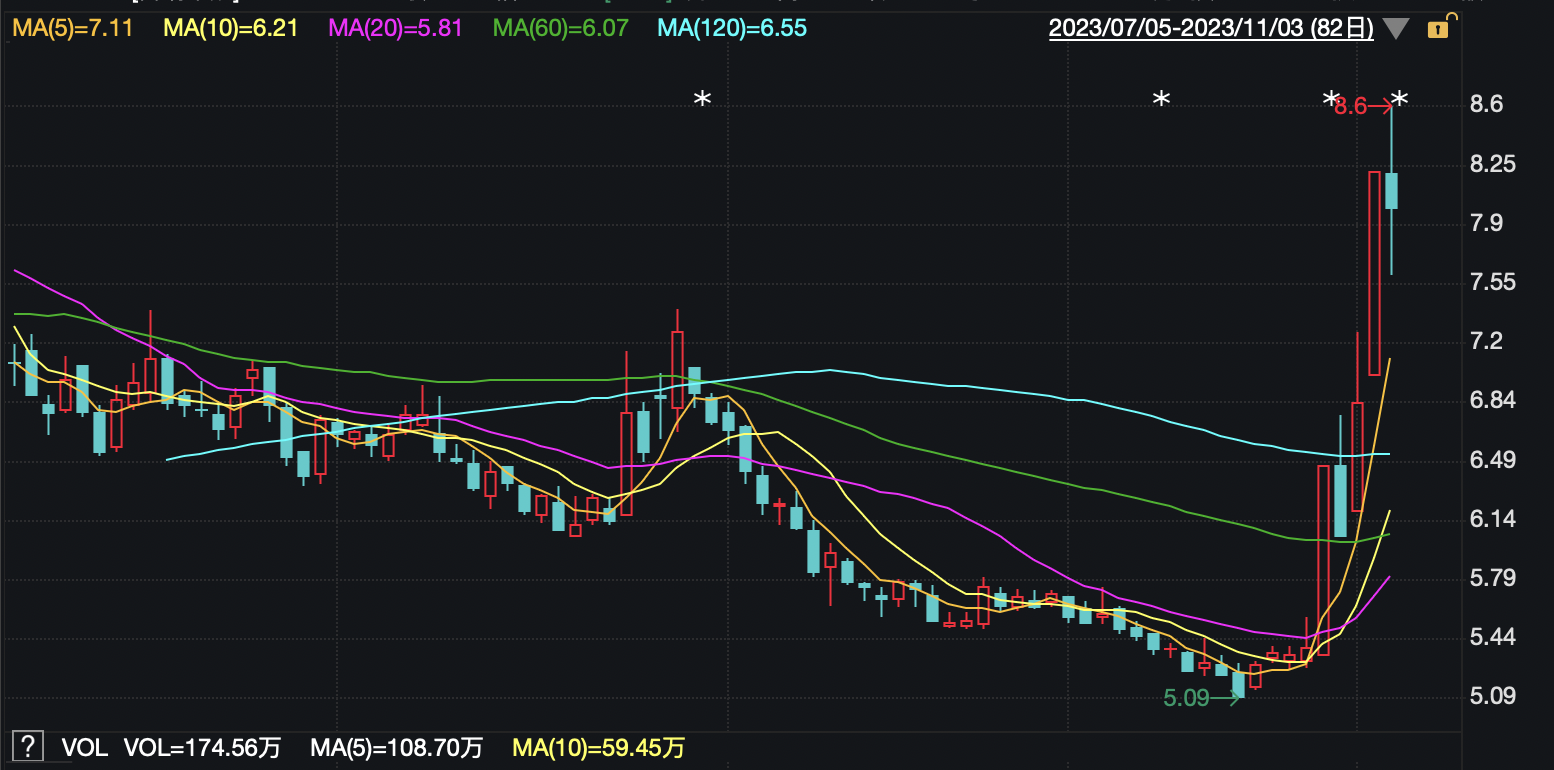Click the leftmost asterisk event marker
The width and height of the screenshot is (1554, 770).
(703, 100)
